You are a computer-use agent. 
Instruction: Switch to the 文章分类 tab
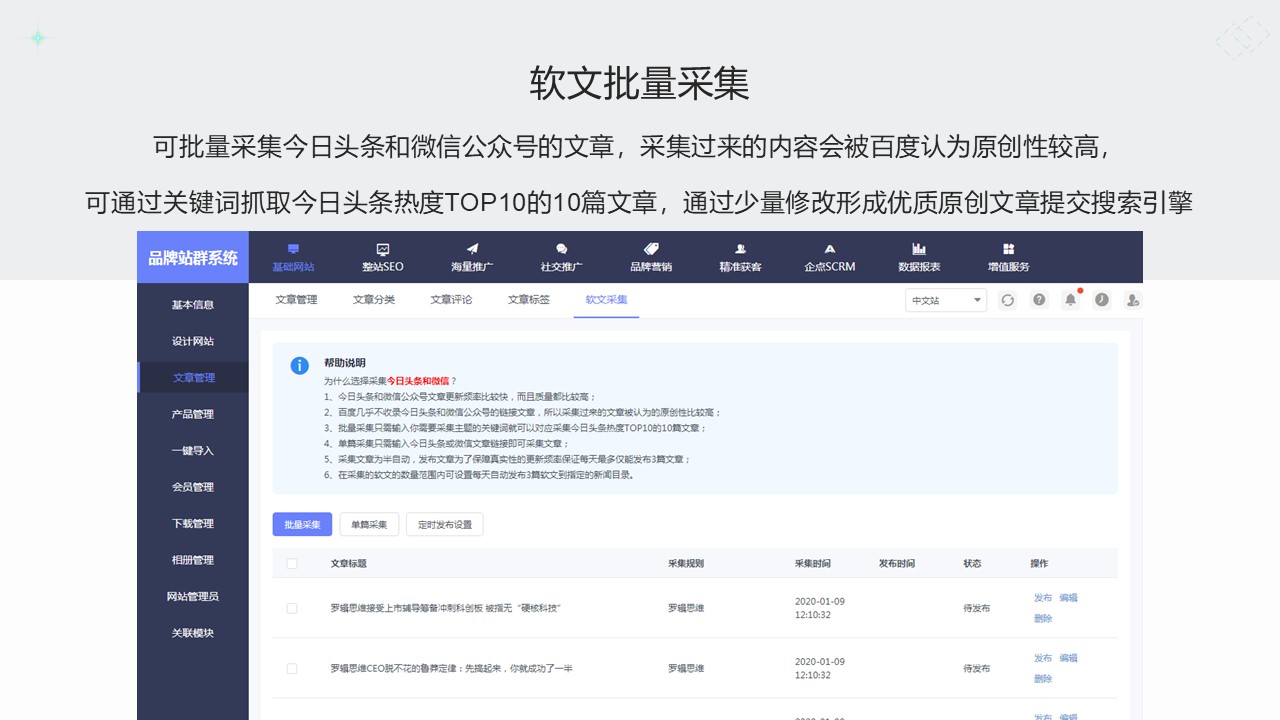374,300
